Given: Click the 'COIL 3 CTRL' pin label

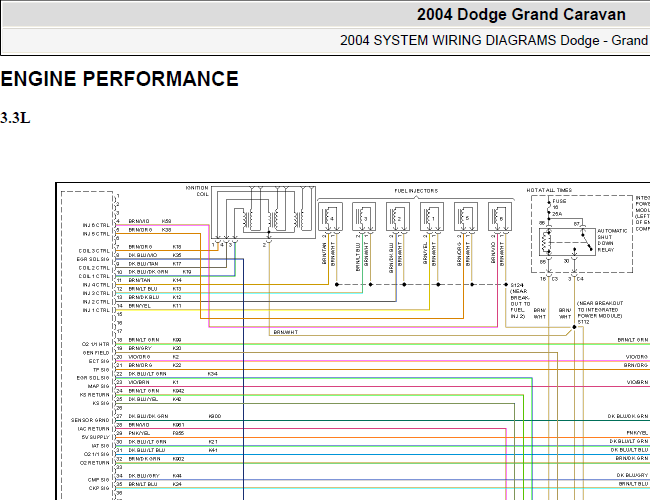Looking at the screenshot, I should pyautogui.click(x=94, y=251).
